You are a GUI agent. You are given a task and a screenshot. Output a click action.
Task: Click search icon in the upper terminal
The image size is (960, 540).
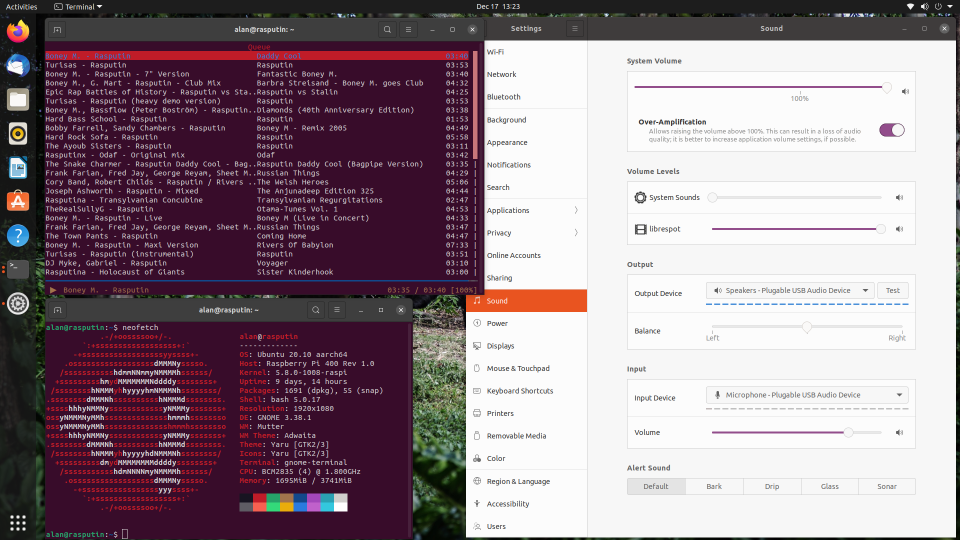tap(387, 29)
